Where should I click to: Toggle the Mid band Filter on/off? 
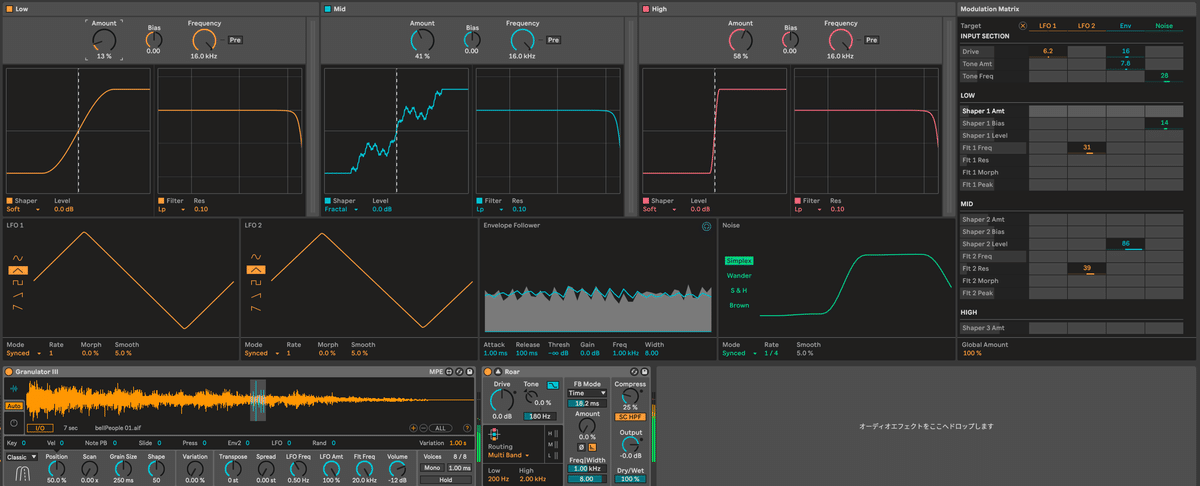pos(479,200)
